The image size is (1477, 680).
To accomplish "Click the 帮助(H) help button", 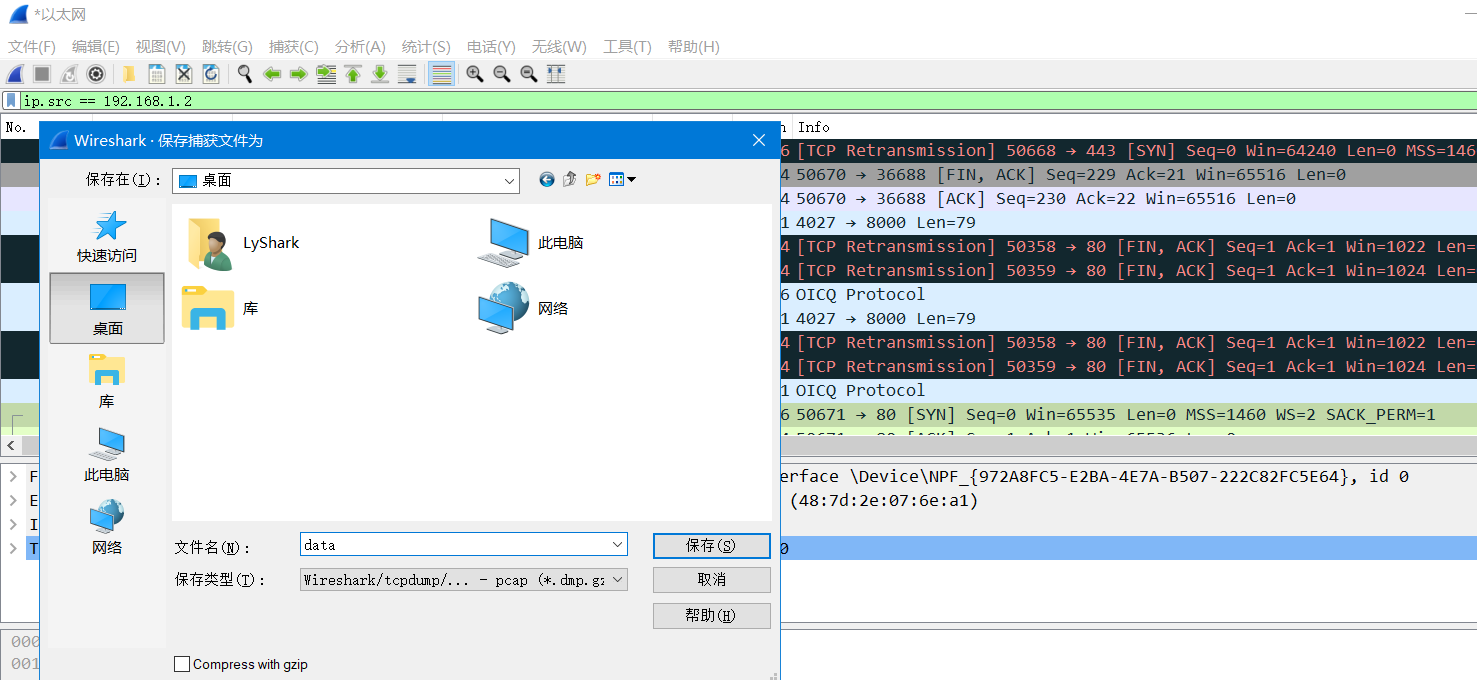I will [711, 616].
